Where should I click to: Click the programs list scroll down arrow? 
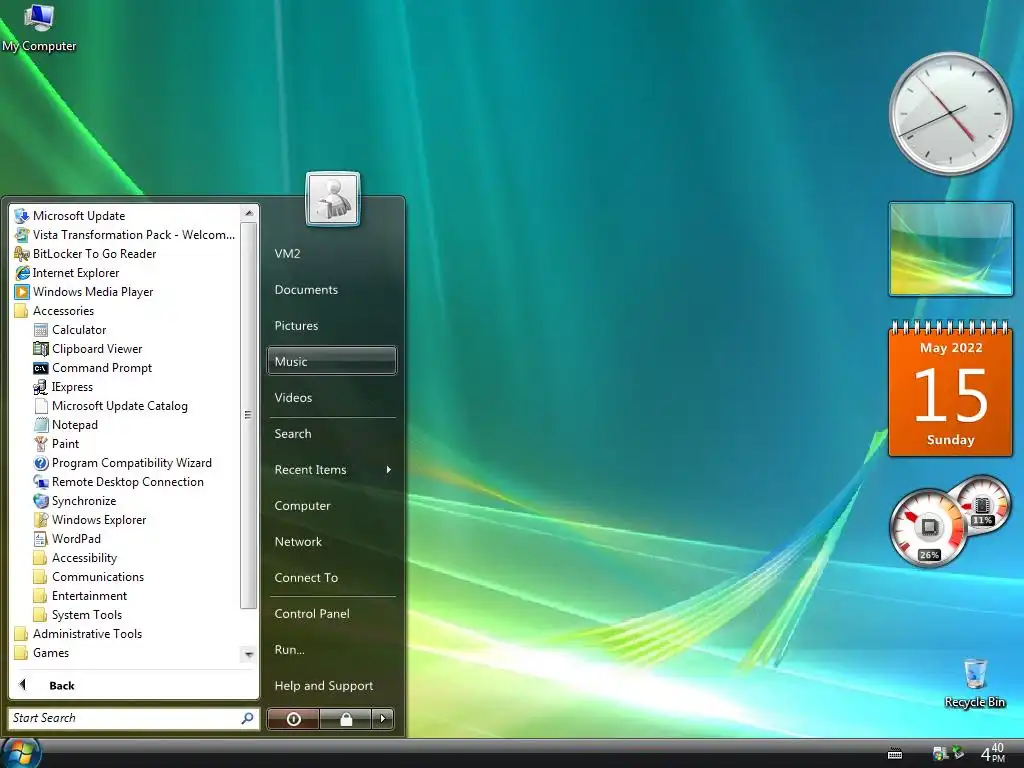coord(248,654)
